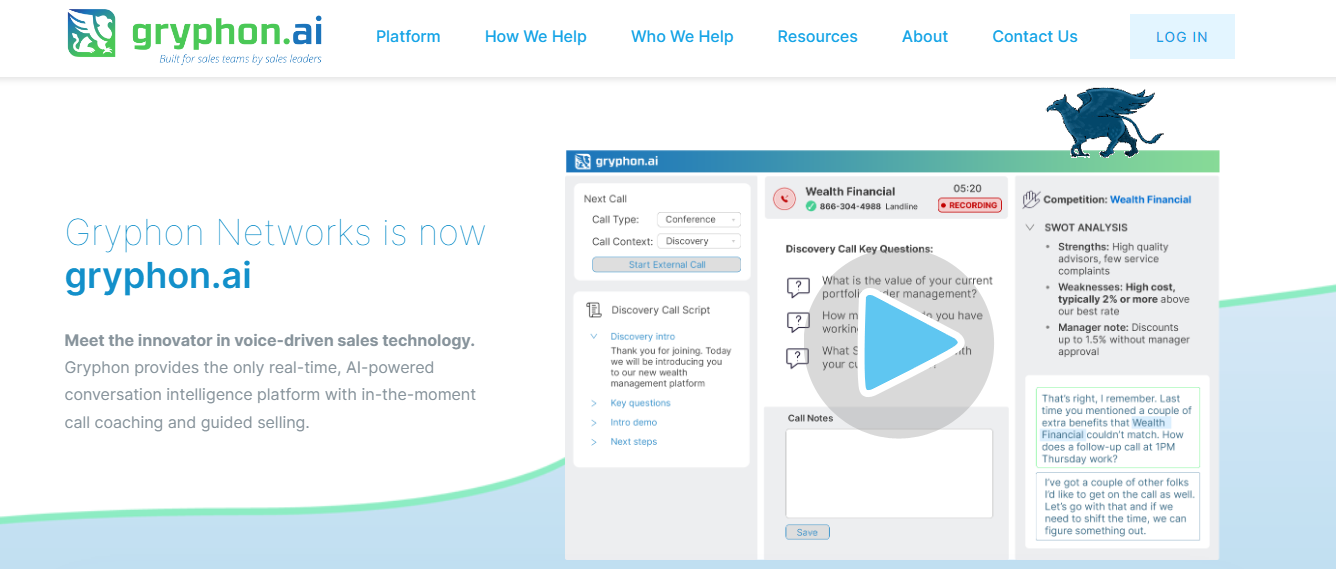Click the 05:20 call timer
Image resolution: width=1336 pixels, height=569 pixels.
[x=967, y=188]
